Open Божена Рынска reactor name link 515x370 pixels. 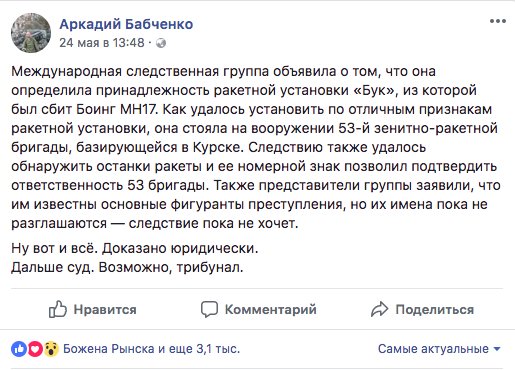[x=109, y=349]
